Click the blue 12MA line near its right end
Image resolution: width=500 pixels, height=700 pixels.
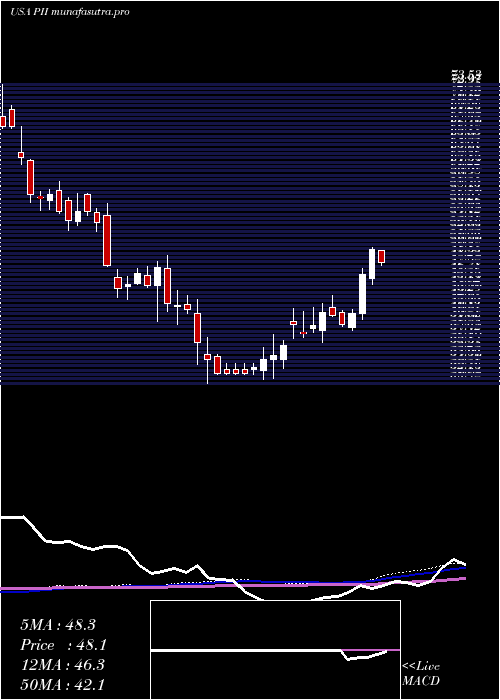tap(446, 570)
